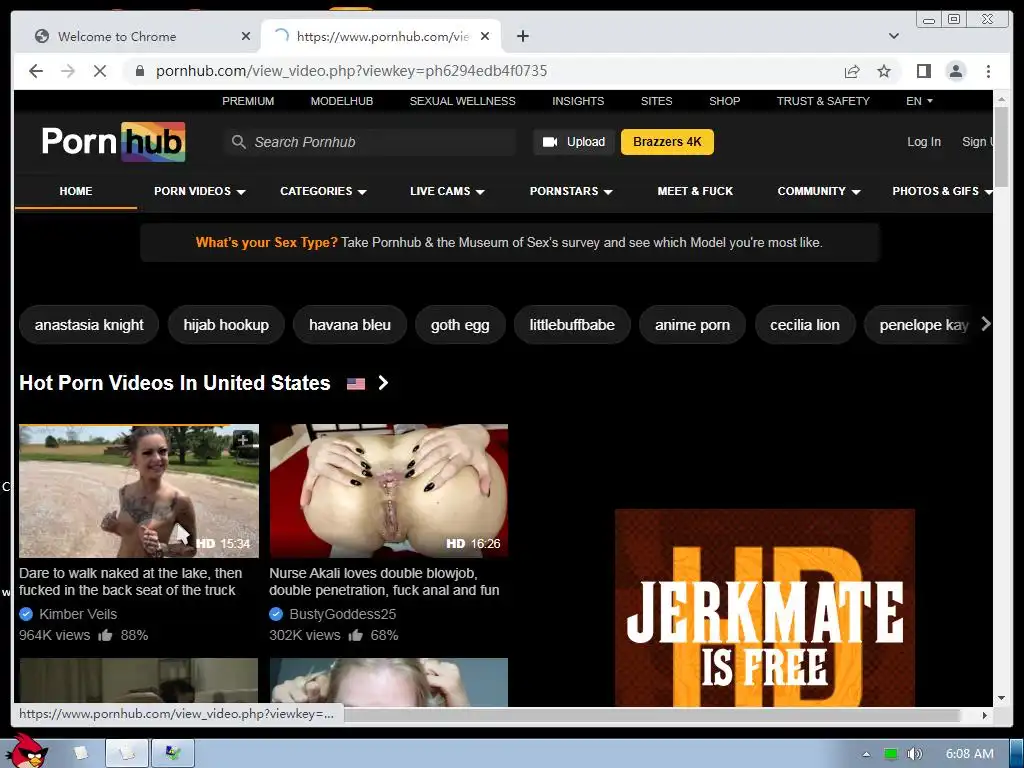Focus the Search Pornhub input field

(370, 142)
